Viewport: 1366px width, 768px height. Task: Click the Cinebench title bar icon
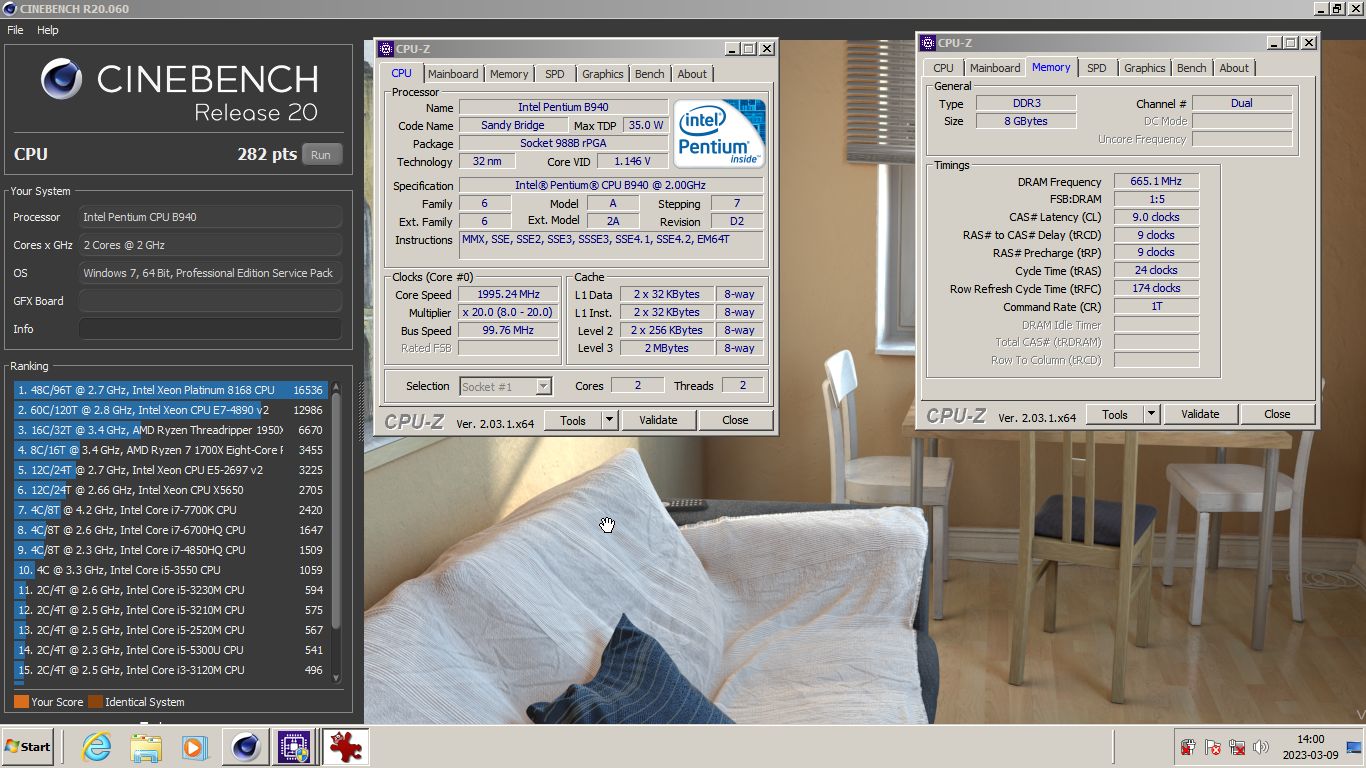pos(9,9)
